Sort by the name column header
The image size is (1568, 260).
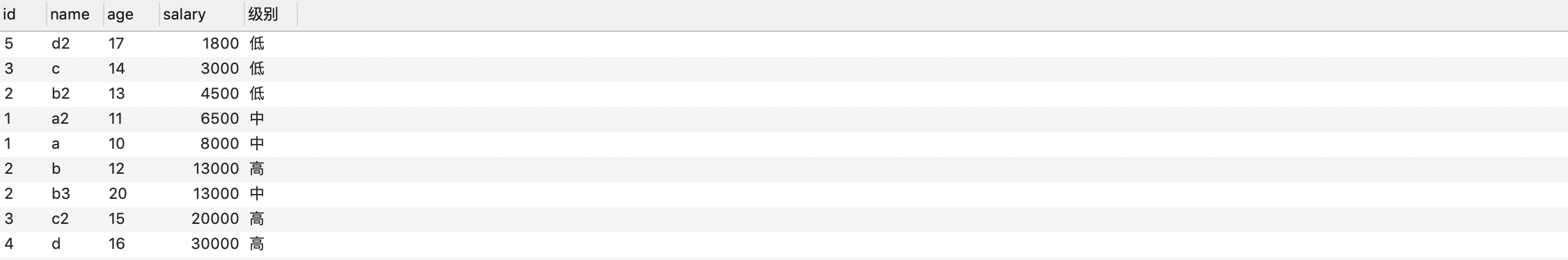coord(75,15)
